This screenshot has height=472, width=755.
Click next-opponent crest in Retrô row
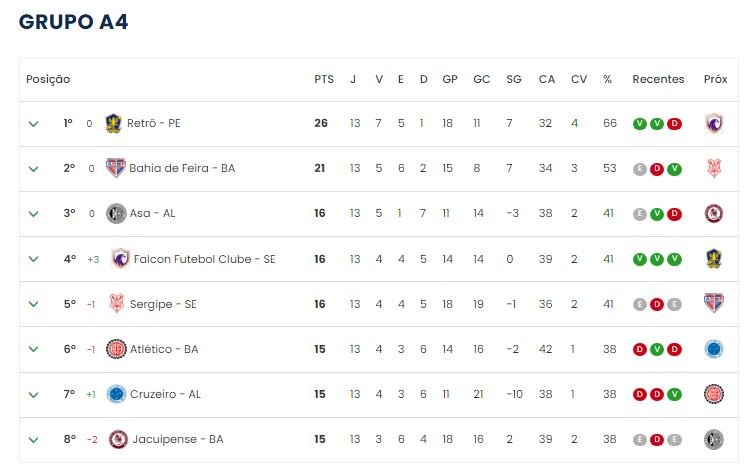pyautogui.click(x=714, y=123)
